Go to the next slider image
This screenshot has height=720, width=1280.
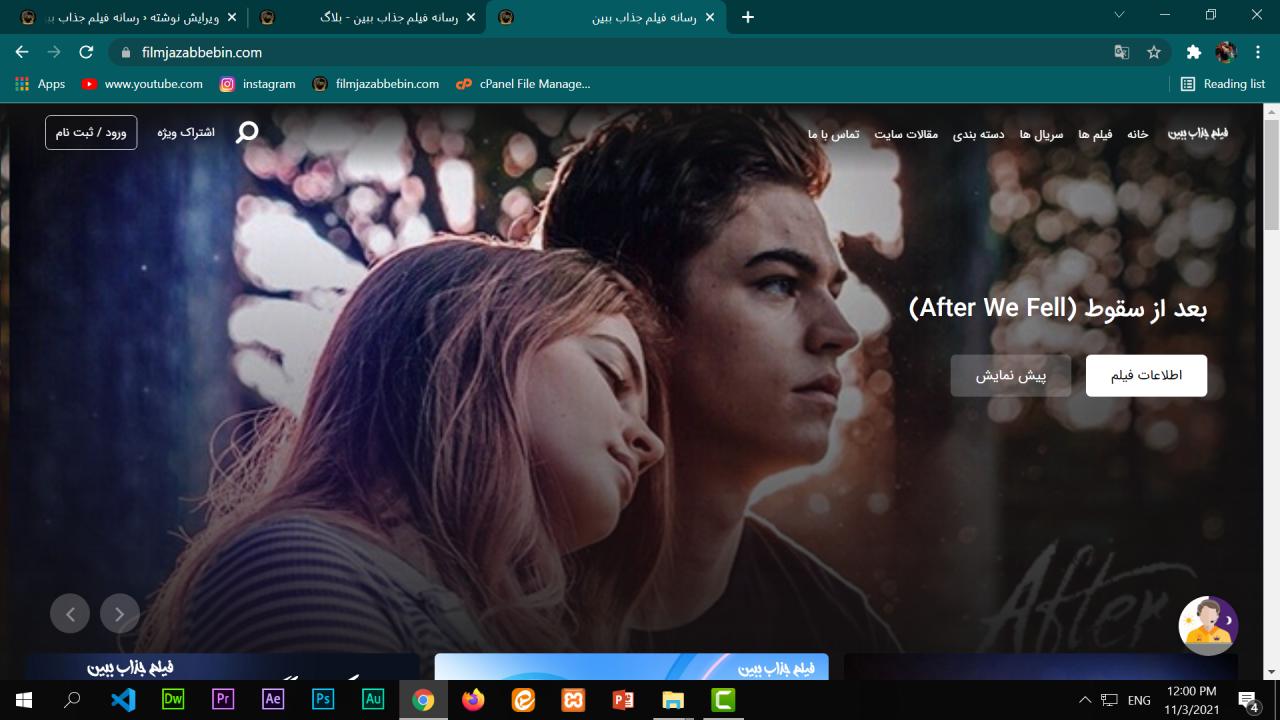pyautogui.click(x=120, y=614)
